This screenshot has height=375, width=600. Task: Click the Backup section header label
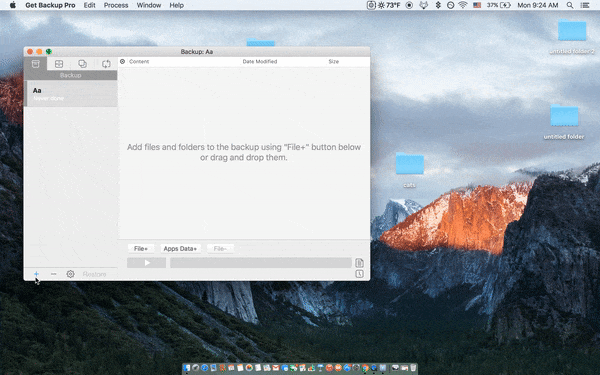tap(70, 75)
